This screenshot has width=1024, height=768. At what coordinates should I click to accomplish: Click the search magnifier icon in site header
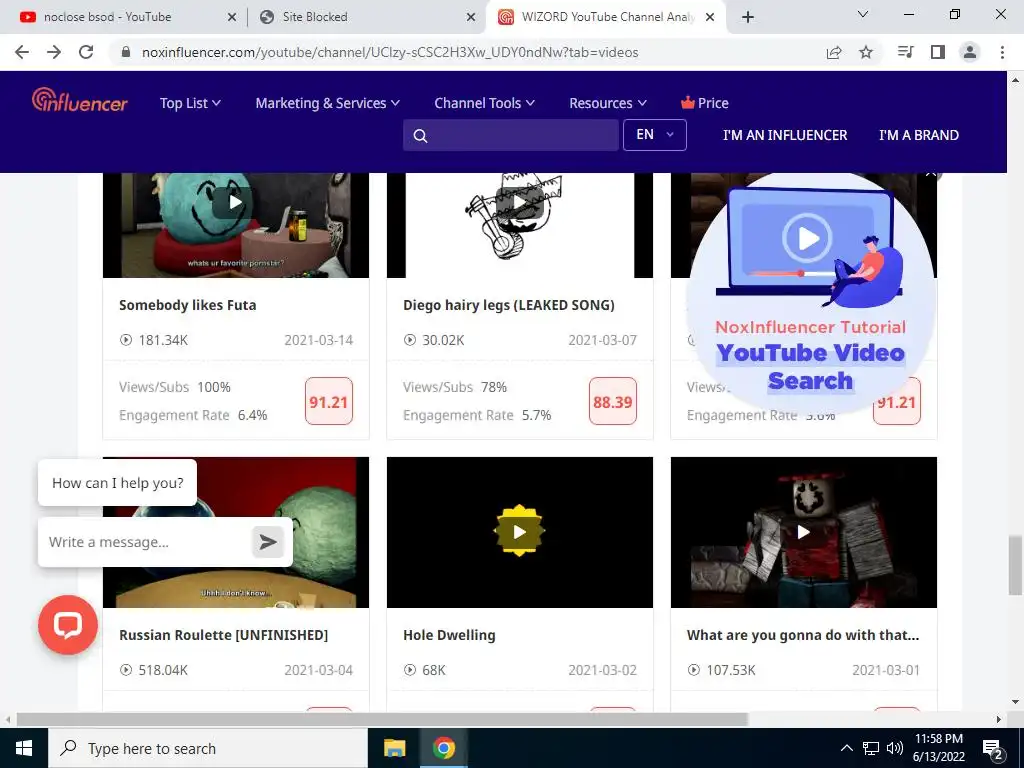421,136
